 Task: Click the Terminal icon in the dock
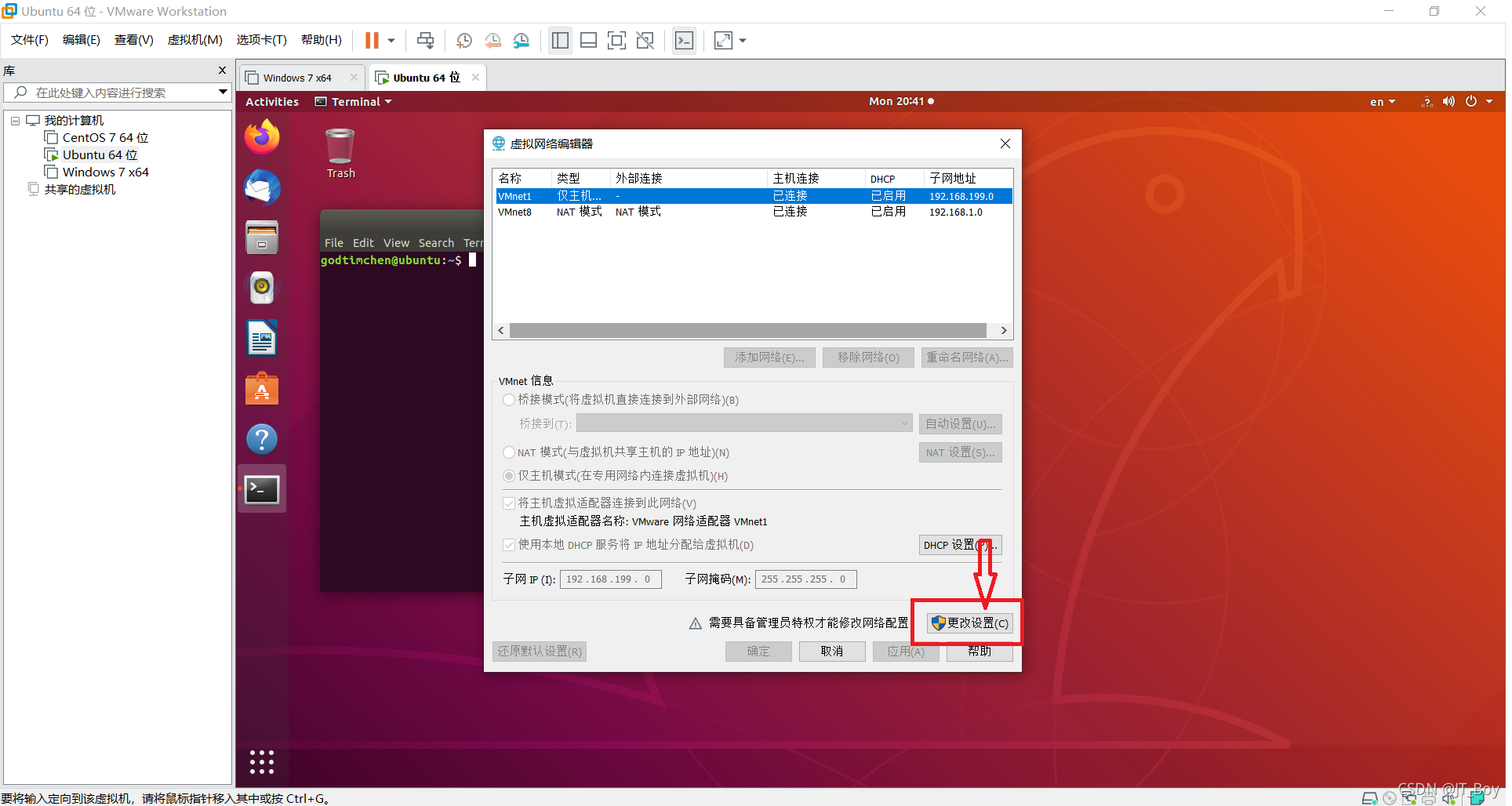tap(262, 490)
